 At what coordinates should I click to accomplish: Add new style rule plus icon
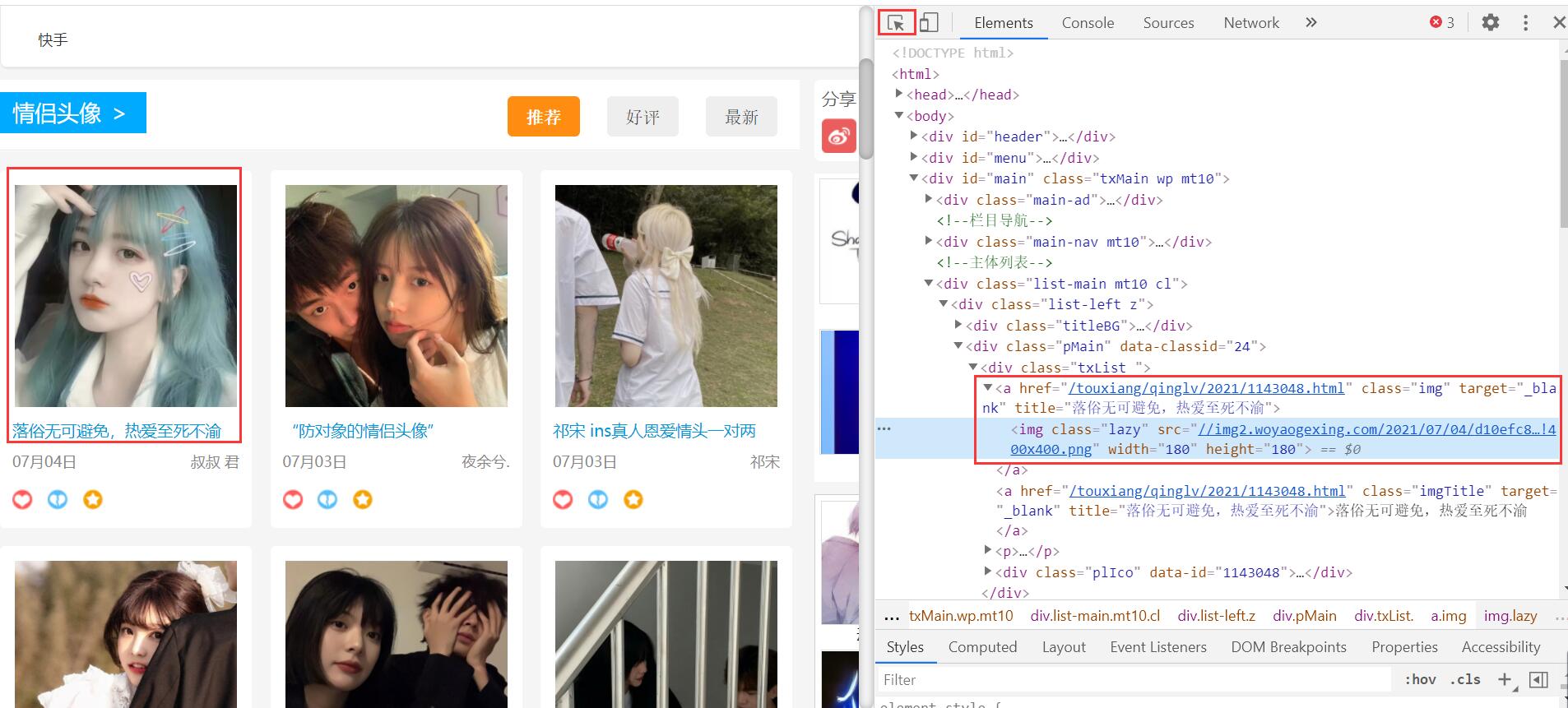coord(1505,679)
